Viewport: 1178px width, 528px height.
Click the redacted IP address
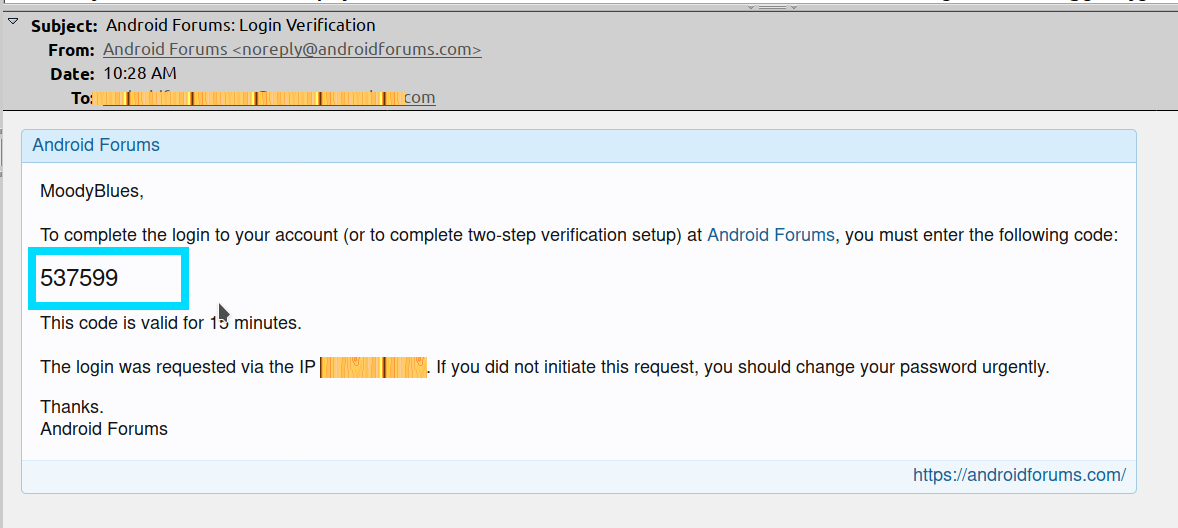coord(373,368)
